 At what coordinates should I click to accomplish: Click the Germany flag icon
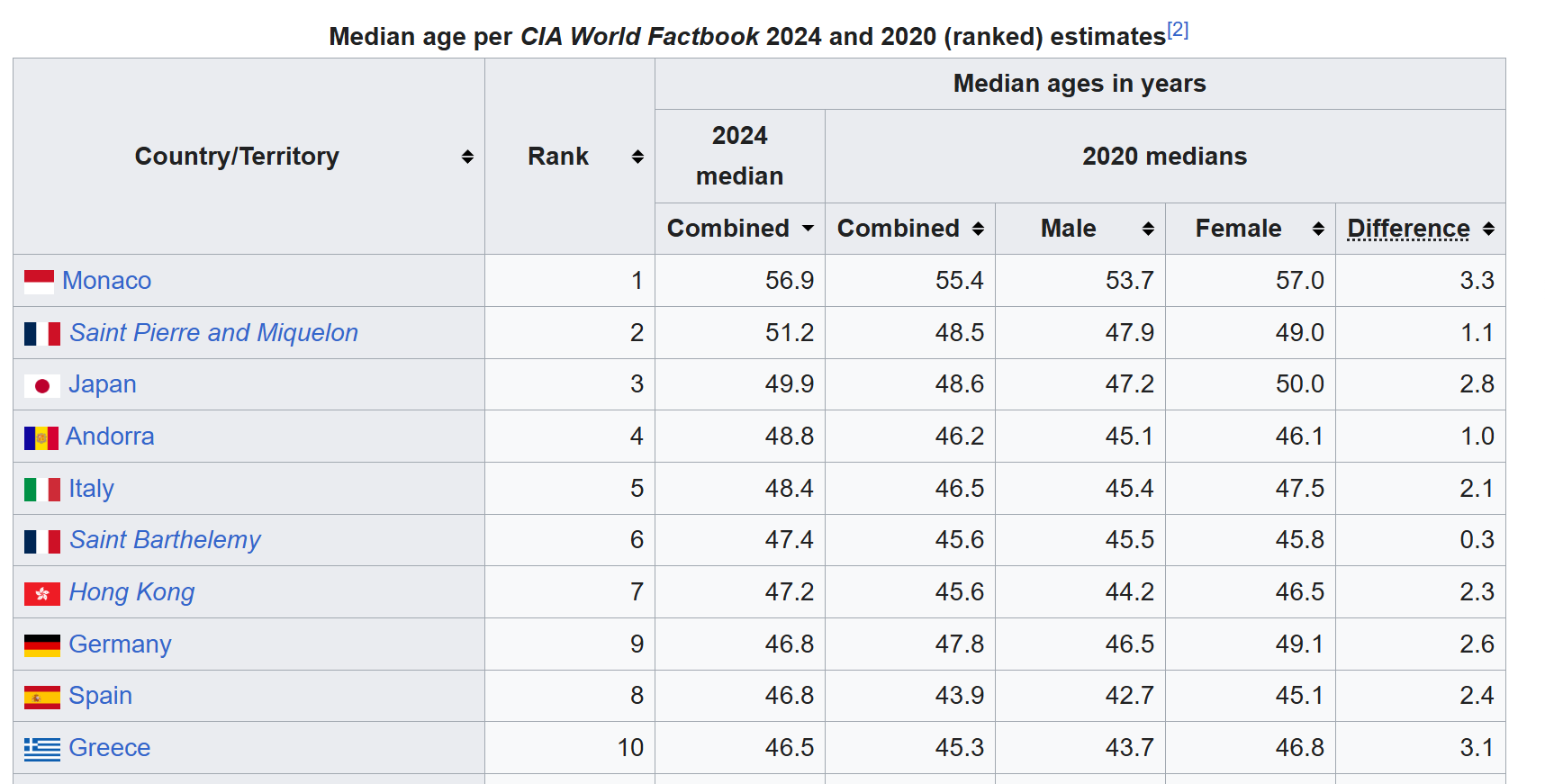click(41, 645)
